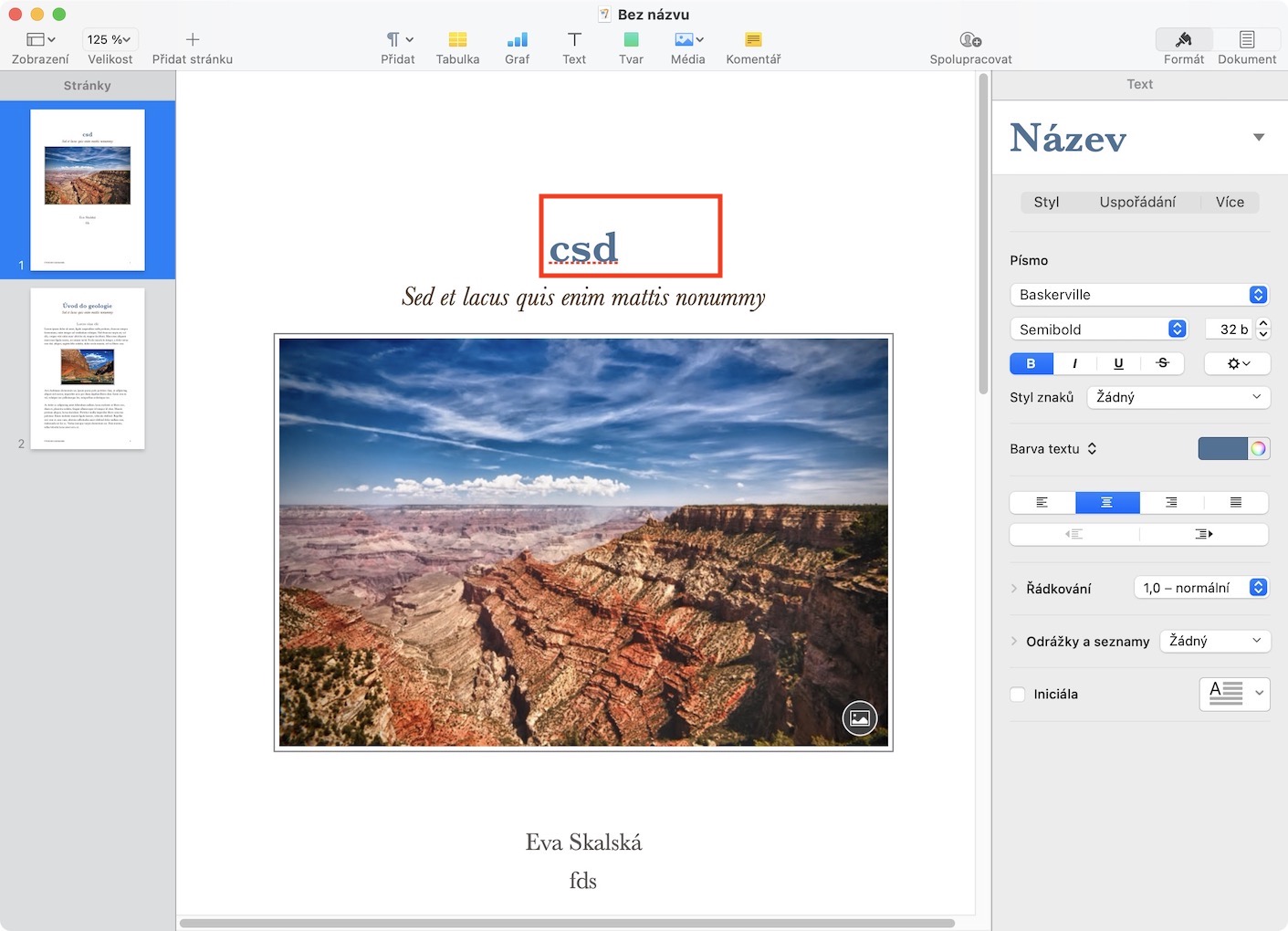Add a text box with Text tool
This screenshot has height=931, width=1288.
(x=574, y=39)
